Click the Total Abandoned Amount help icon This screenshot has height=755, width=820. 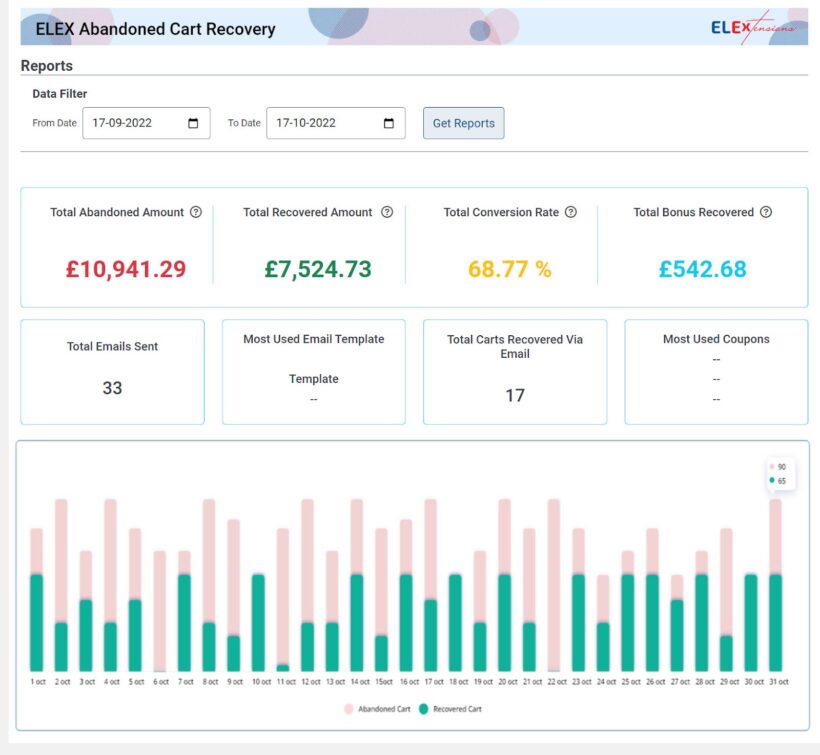(x=196, y=212)
